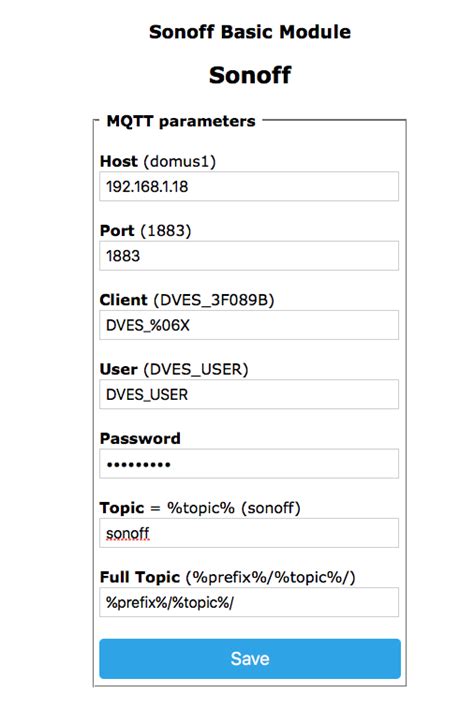Click the bold Port label
The width and height of the screenshot is (474, 708).
[x=117, y=231]
